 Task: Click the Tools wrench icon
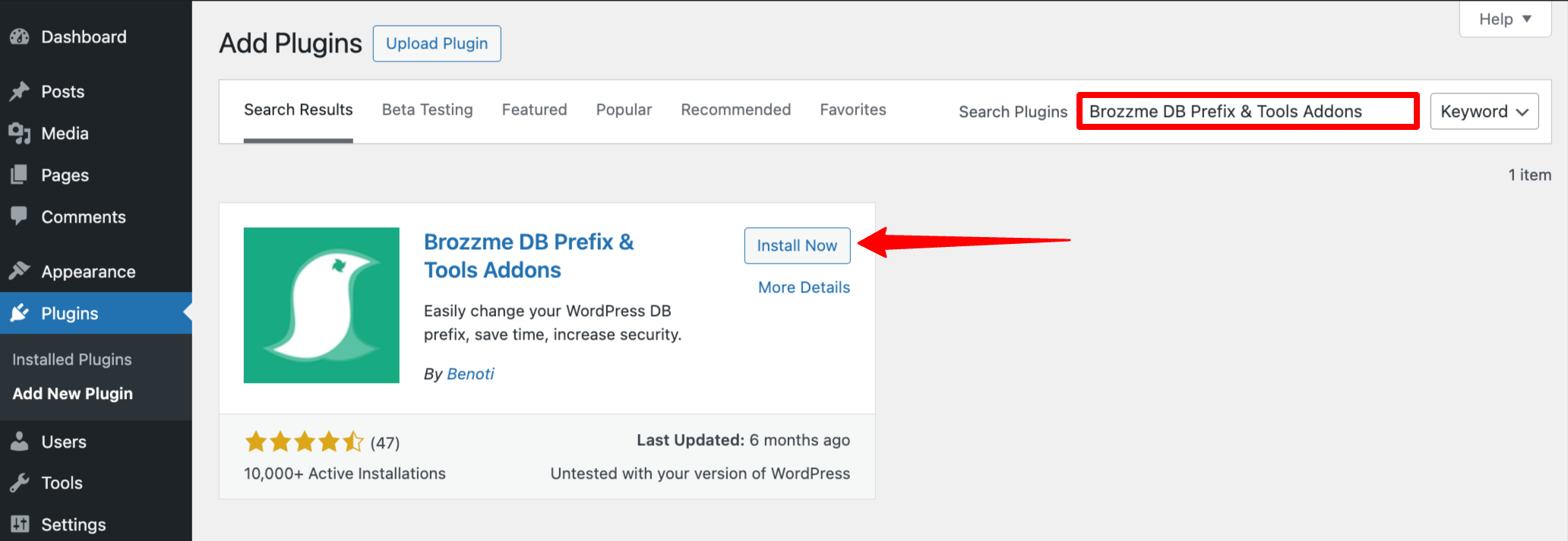tap(20, 482)
